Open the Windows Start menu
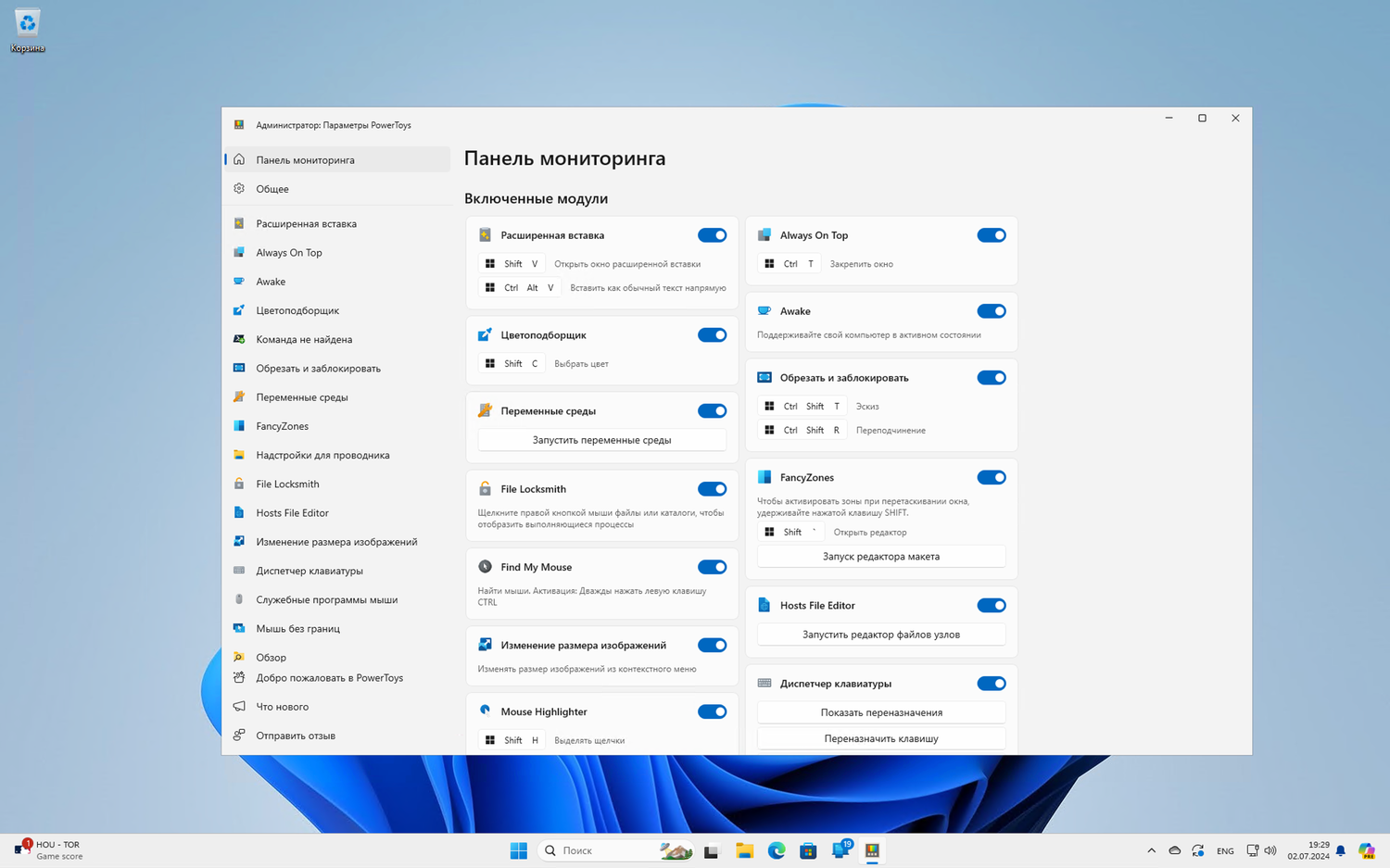The image size is (1390, 868). [x=519, y=850]
